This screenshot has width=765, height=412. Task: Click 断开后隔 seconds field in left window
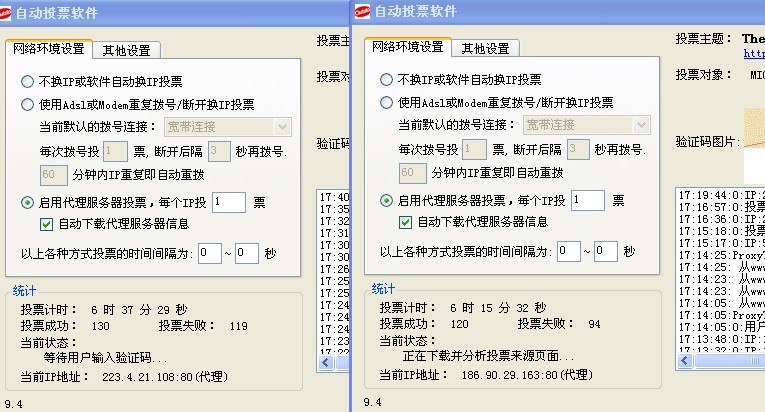tap(219, 151)
